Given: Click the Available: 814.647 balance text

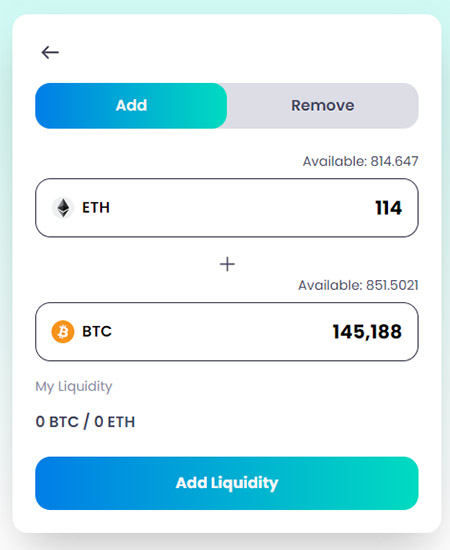Looking at the screenshot, I should [361, 161].
